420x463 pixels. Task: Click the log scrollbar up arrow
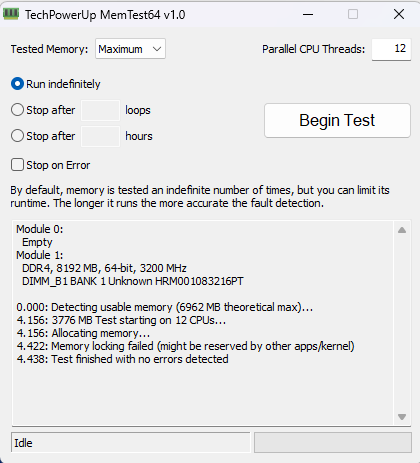click(402, 230)
